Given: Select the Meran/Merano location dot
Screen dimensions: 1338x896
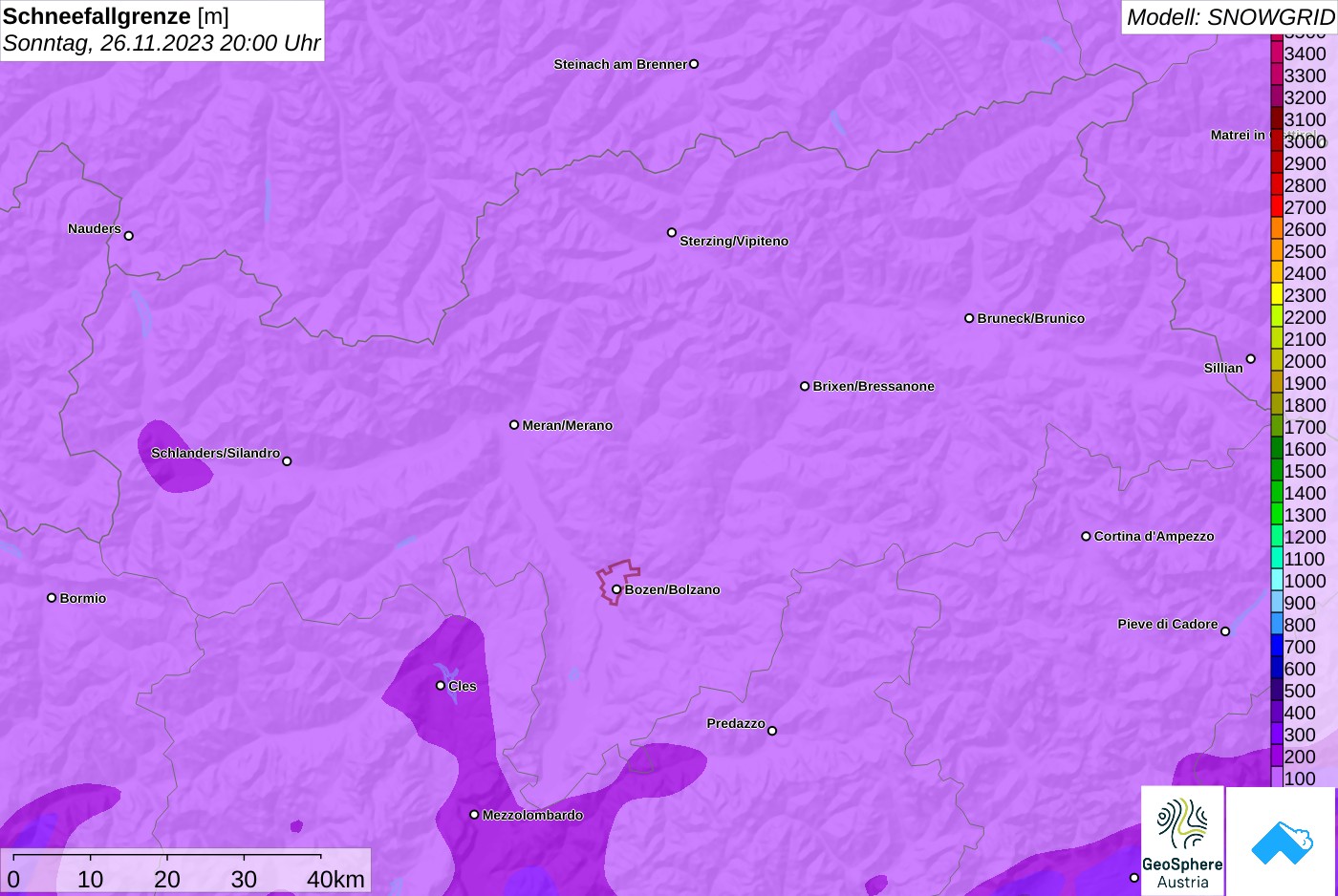Looking at the screenshot, I should (514, 425).
